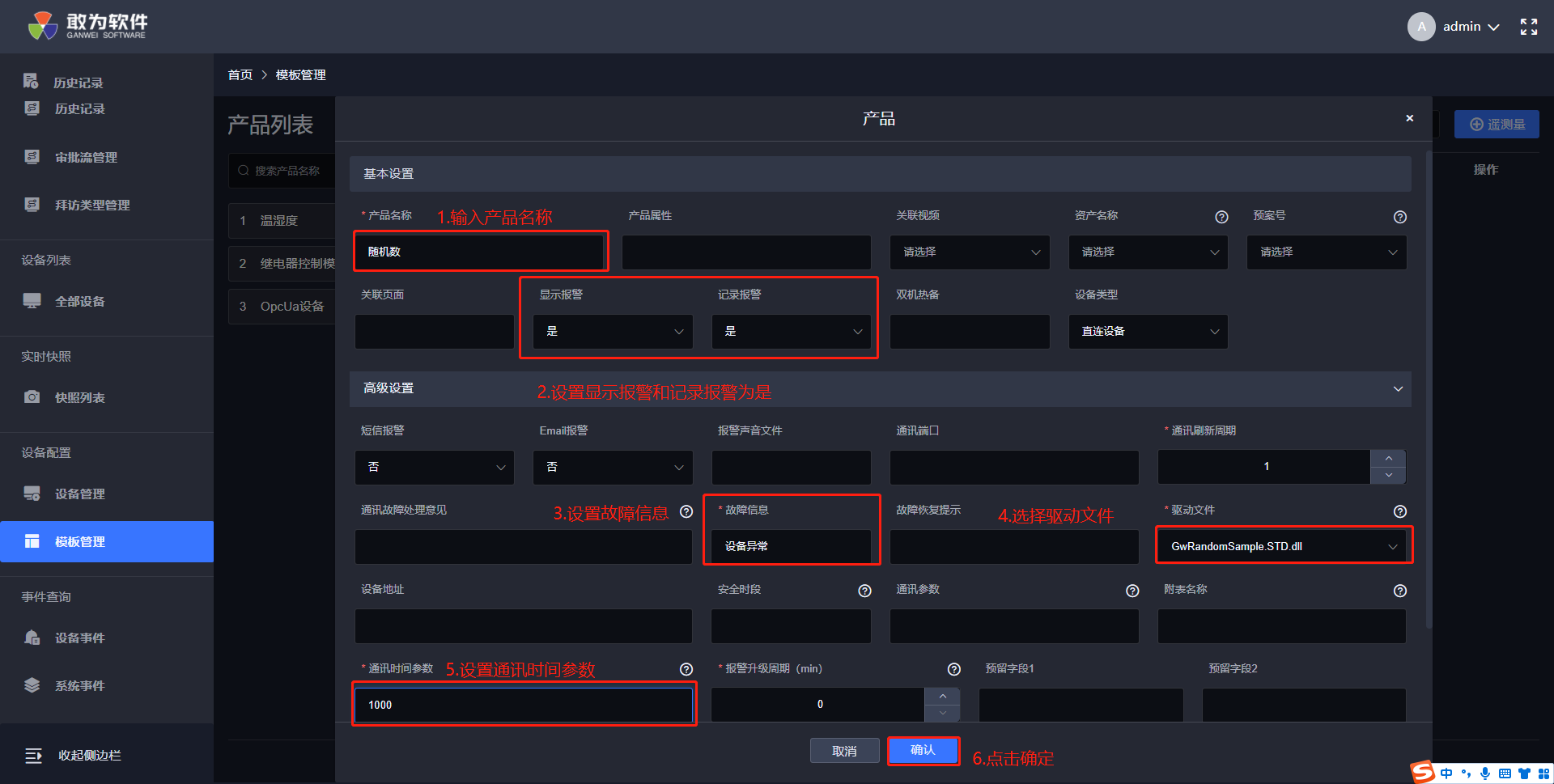Go to 首页 in the breadcrumb
The height and width of the screenshot is (784, 1554).
coord(240,75)
